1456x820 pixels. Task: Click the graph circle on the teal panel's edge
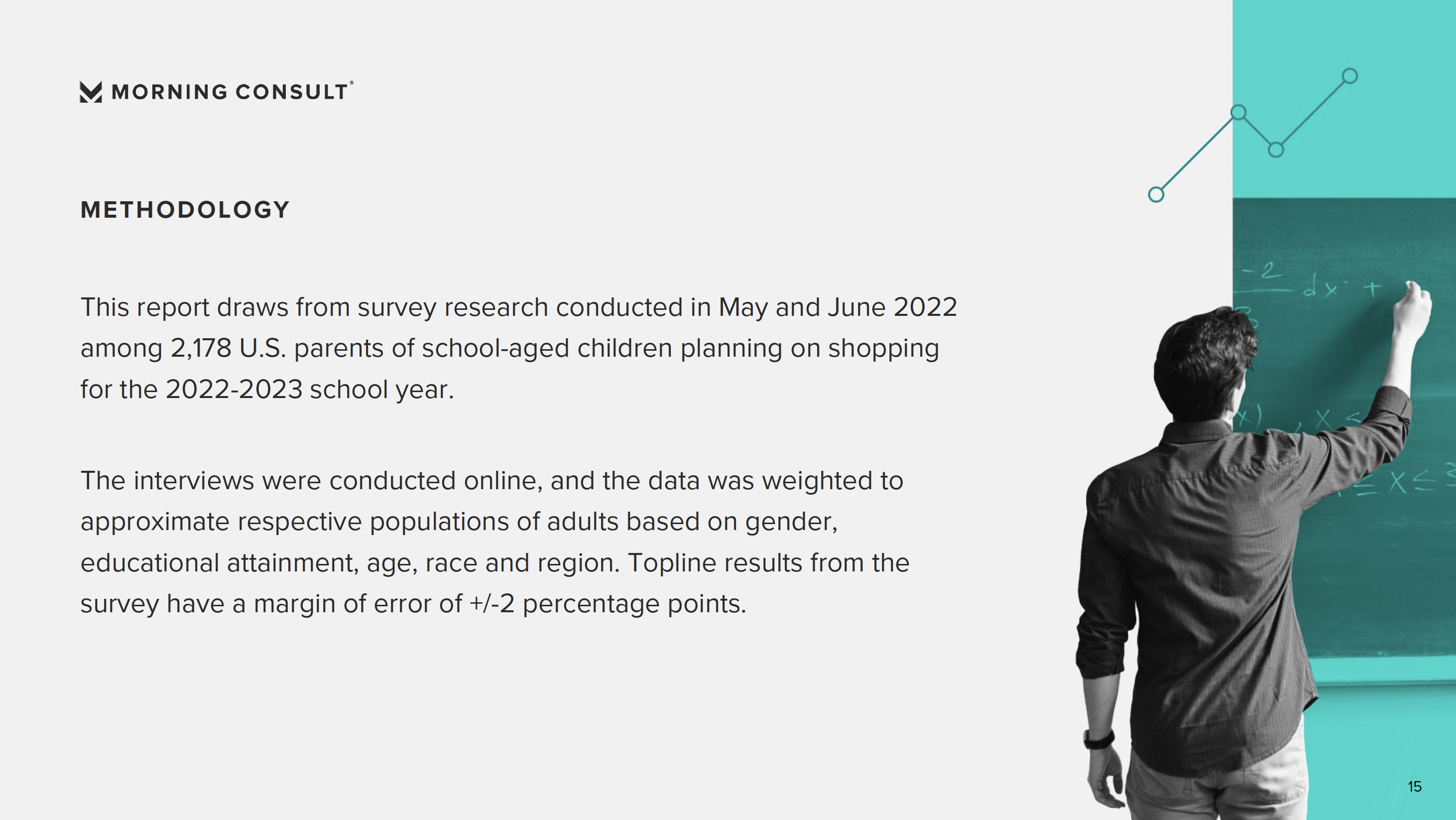tap(1238, 113)
